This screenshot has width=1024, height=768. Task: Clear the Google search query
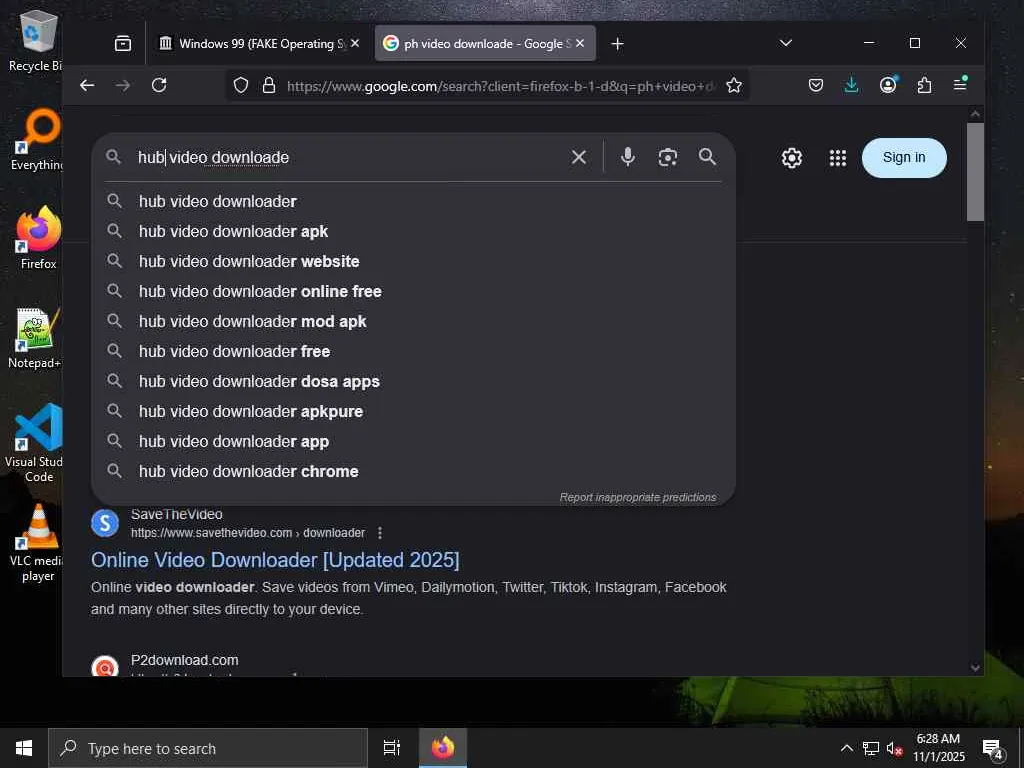point(579,157)
